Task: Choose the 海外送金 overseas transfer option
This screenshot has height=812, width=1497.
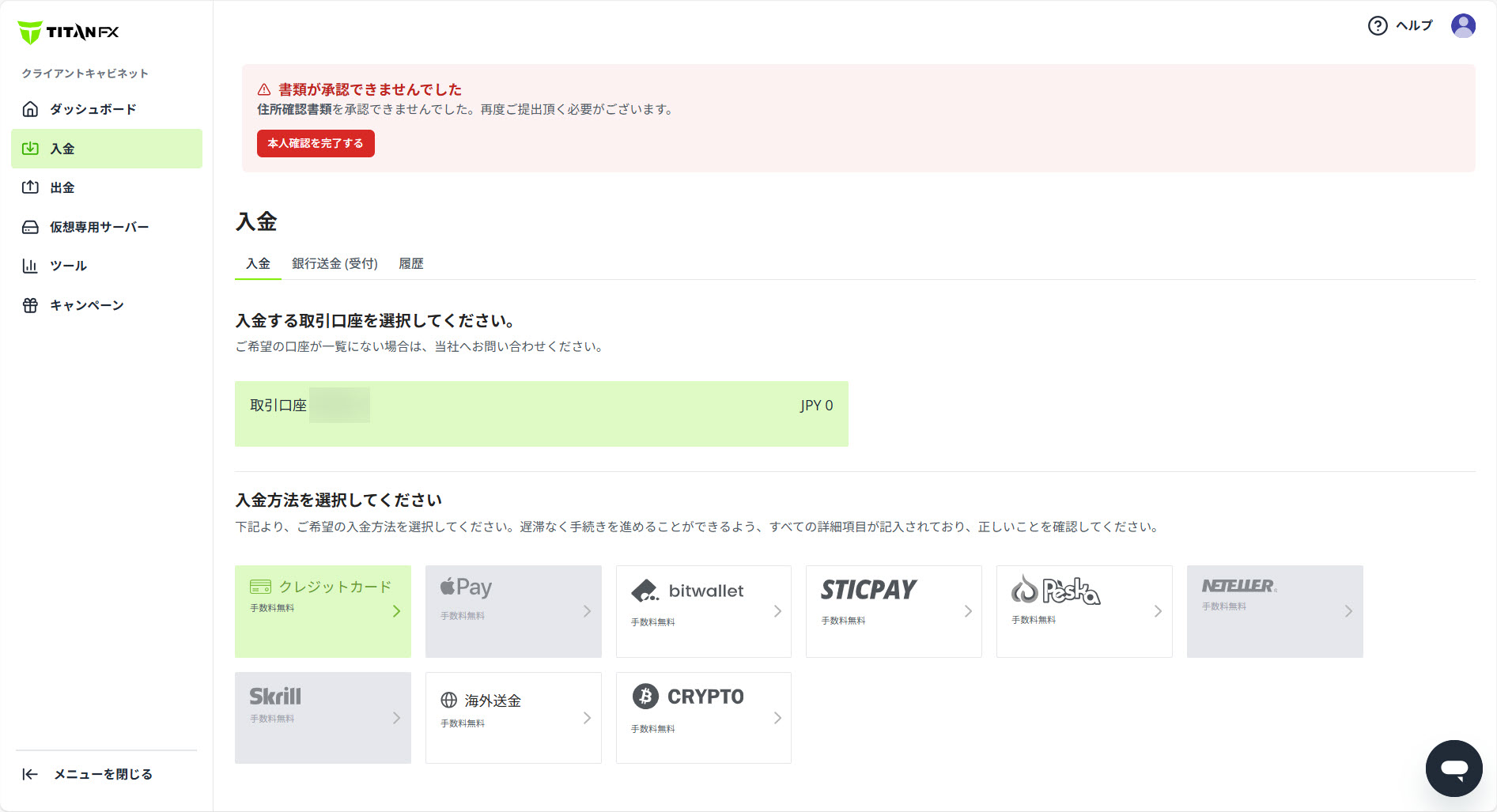Action: point(513,717)
